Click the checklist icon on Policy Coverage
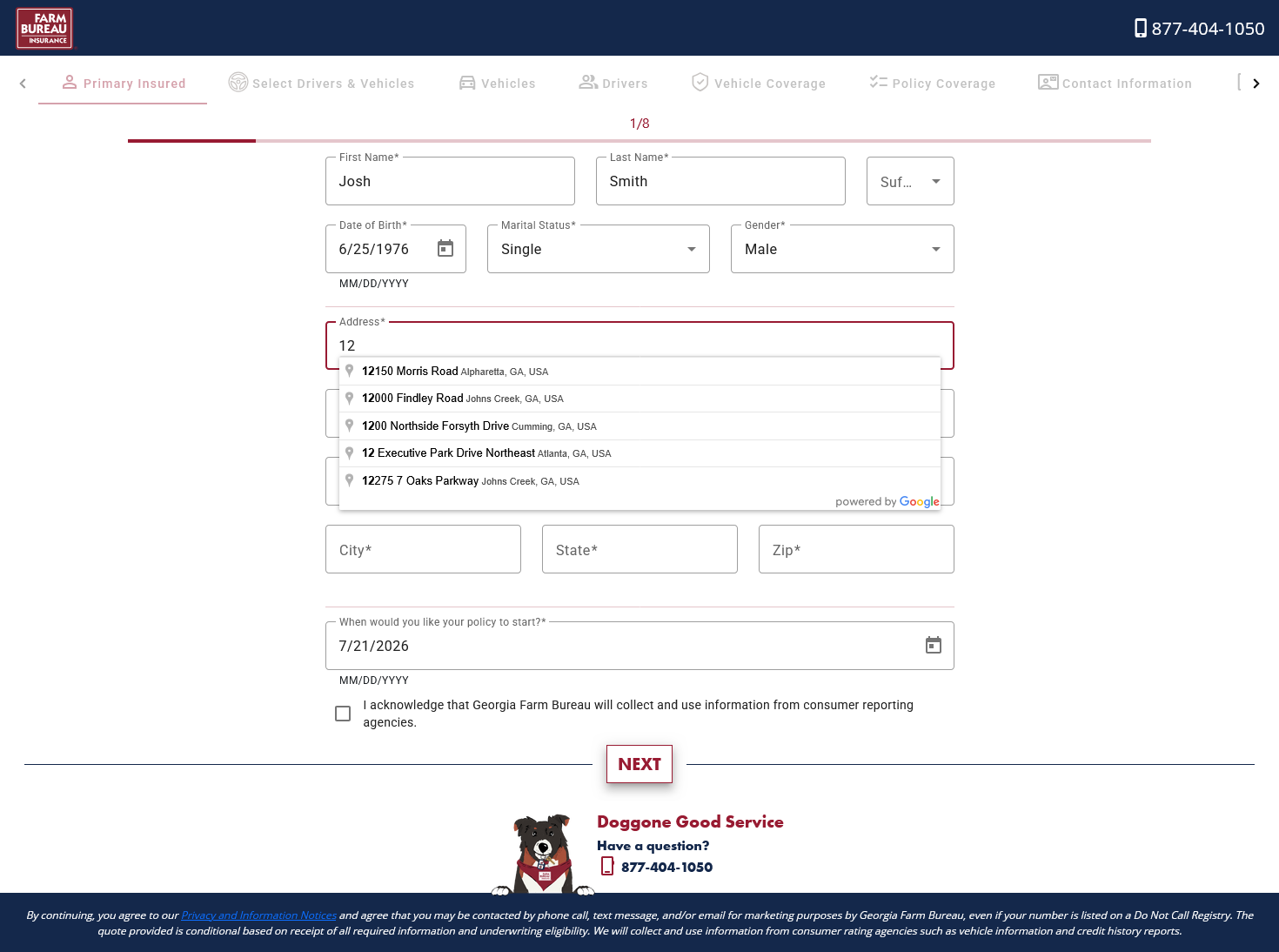This screenshot has width=1279, height=952. [879, 83]
